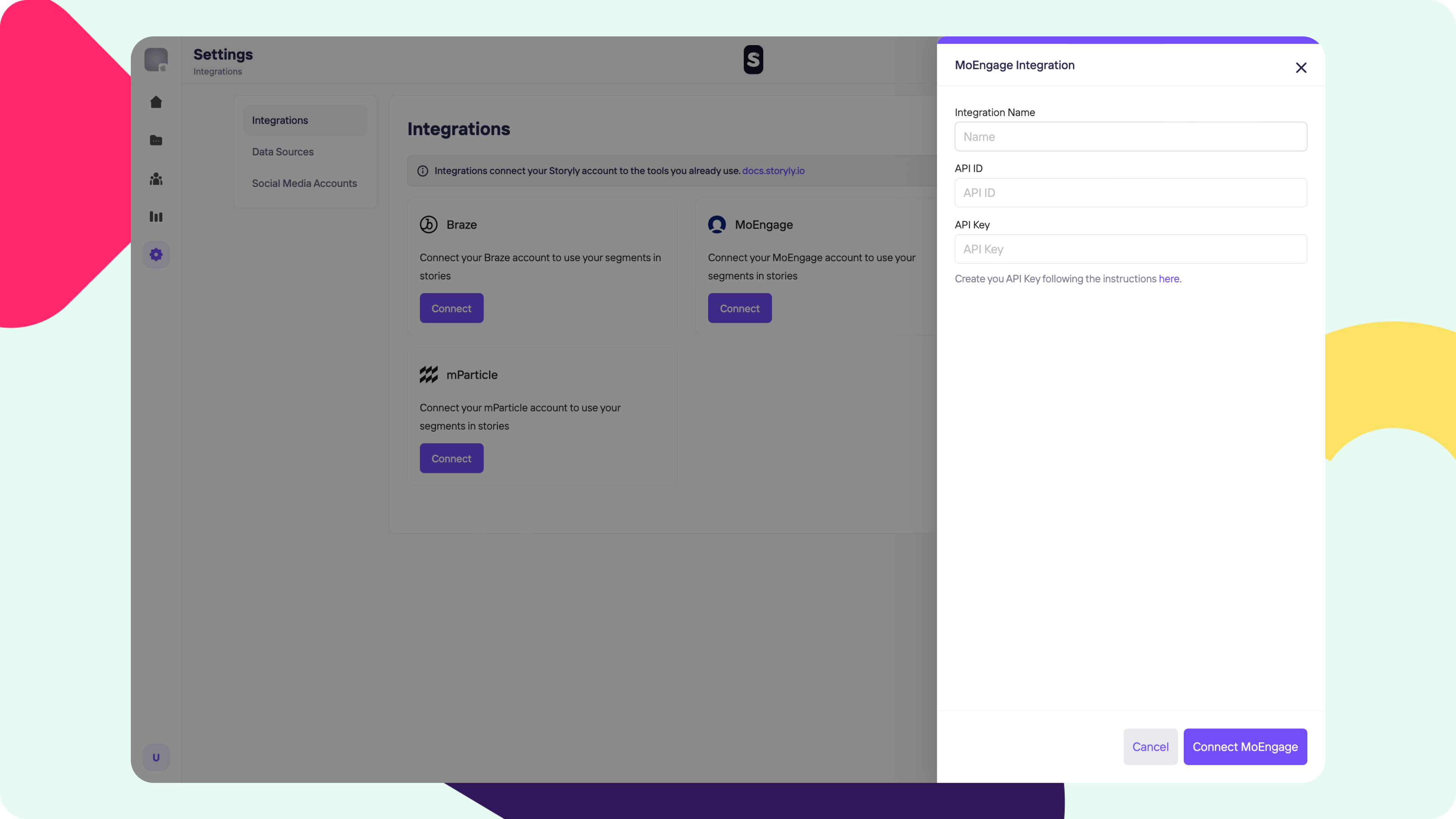Open Data Sources settings section
Screen dimensions: 1456x819
click(x=282, y=152)
